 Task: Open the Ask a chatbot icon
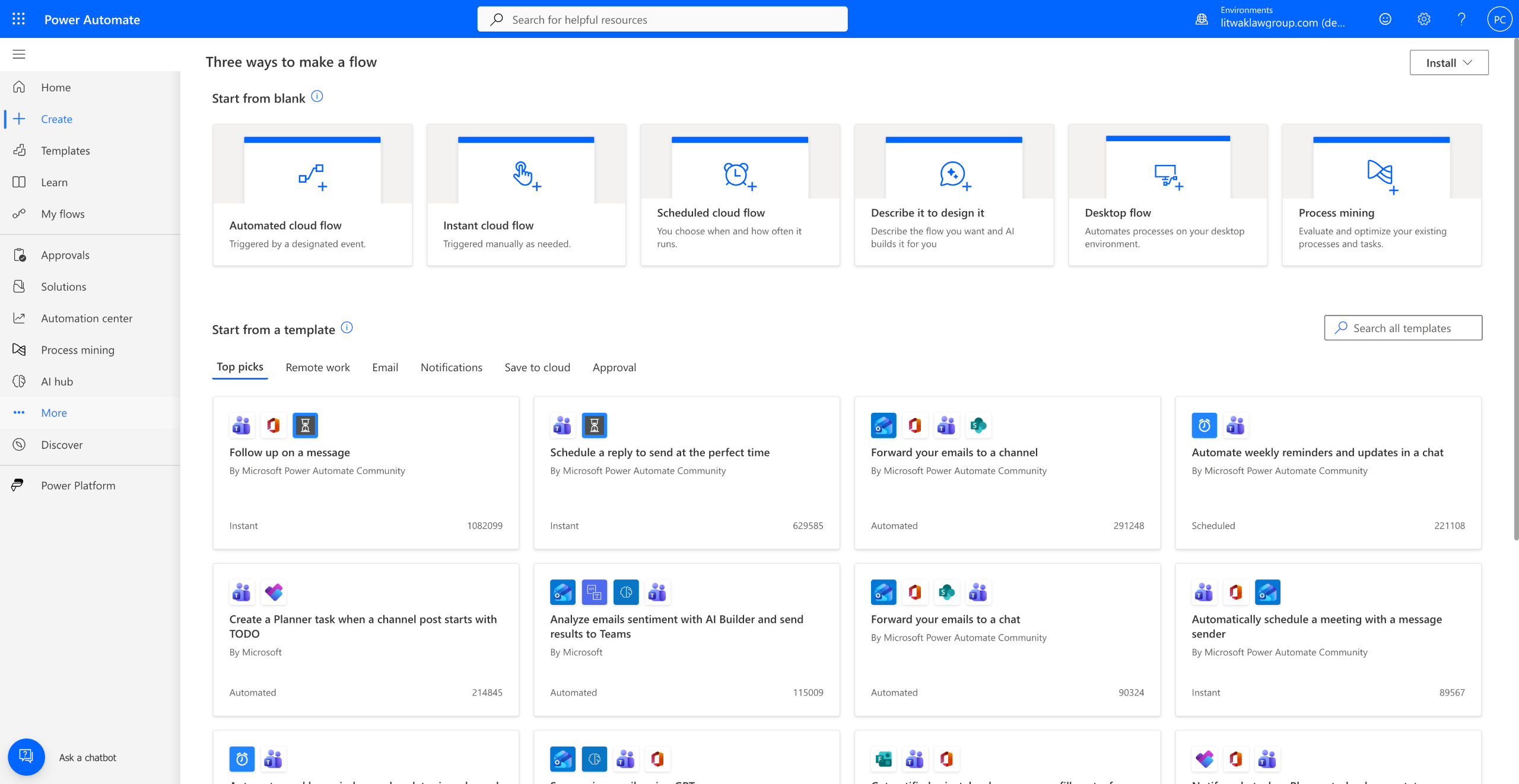point(26,757)
